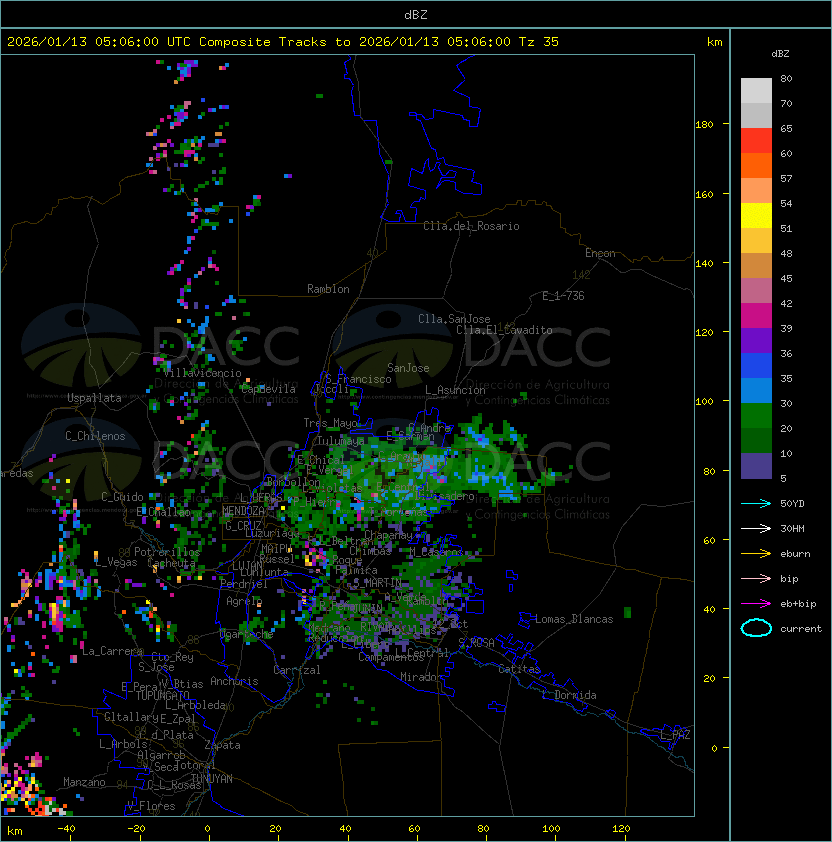This screenshot has width=832, height=842.
Task: Click the 'TUNUYAN' map label
Action: pyautogui.click(x=212, y=779)
